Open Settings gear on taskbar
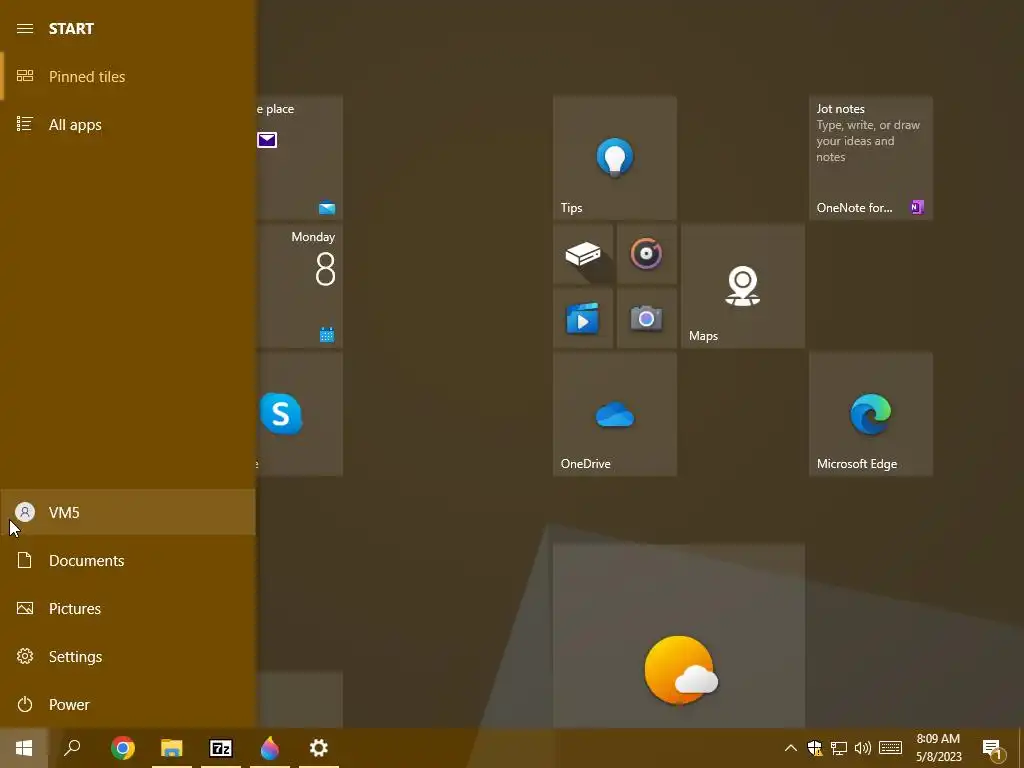This screenshot has width=1024, height=768. pos(319,748)
